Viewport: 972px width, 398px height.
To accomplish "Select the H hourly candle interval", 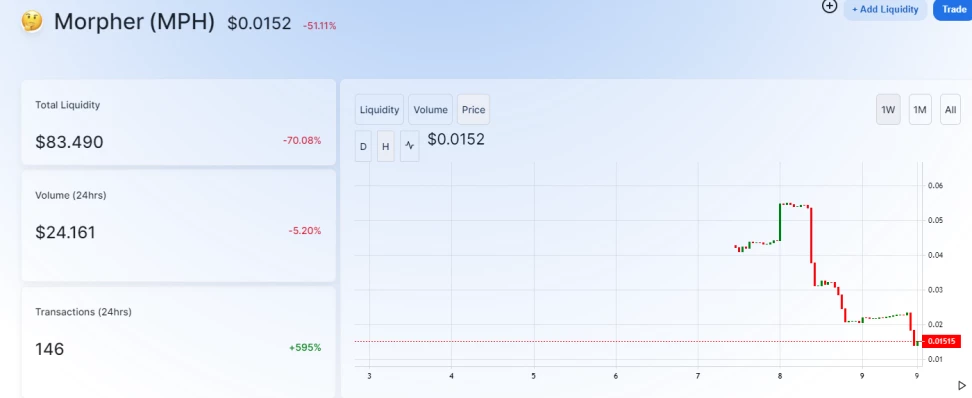I will point(386,146).
